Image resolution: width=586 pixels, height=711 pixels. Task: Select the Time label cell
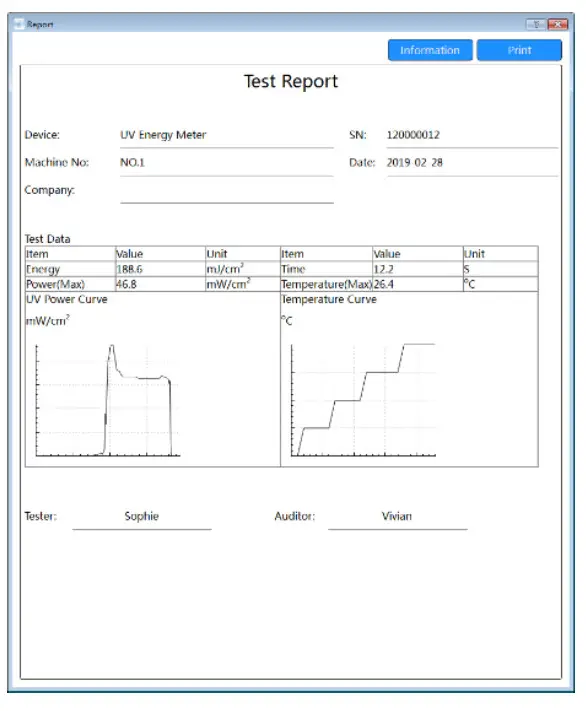(327, 269)
